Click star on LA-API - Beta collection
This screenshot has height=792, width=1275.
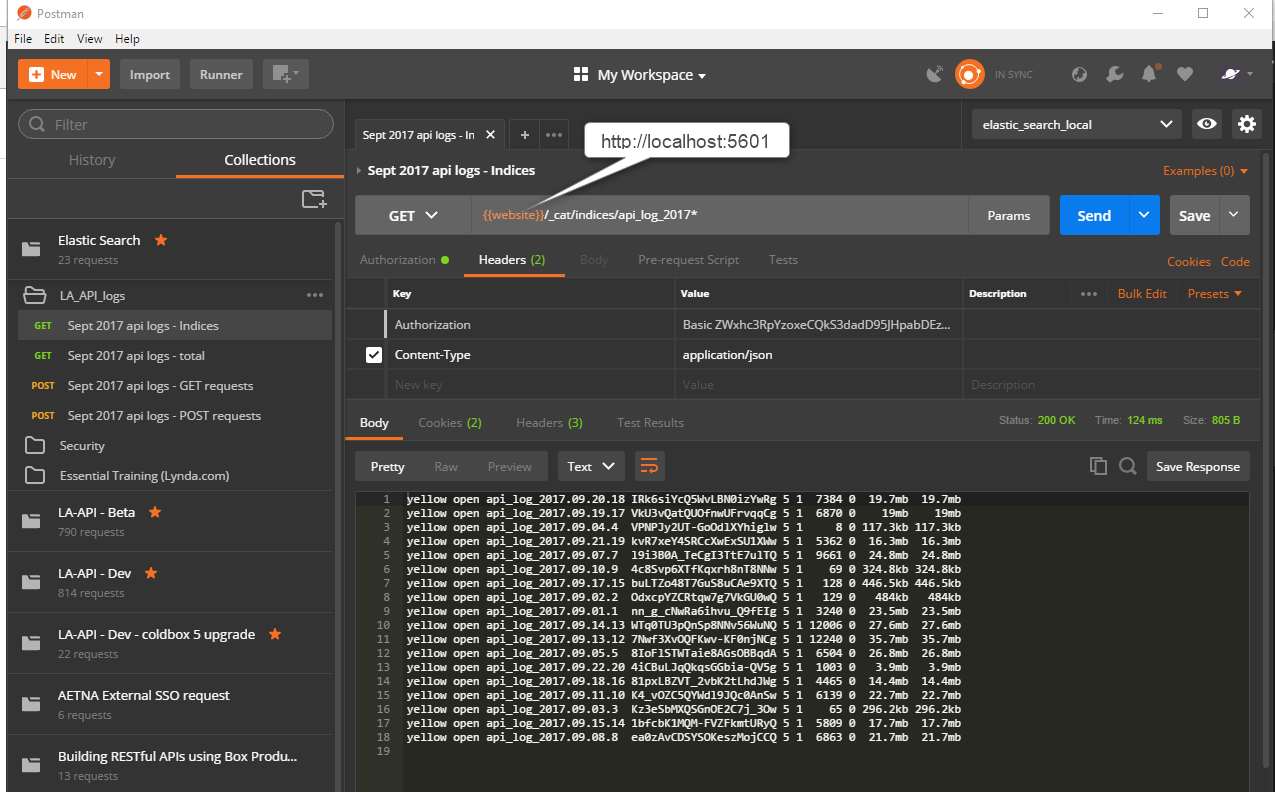155,512
